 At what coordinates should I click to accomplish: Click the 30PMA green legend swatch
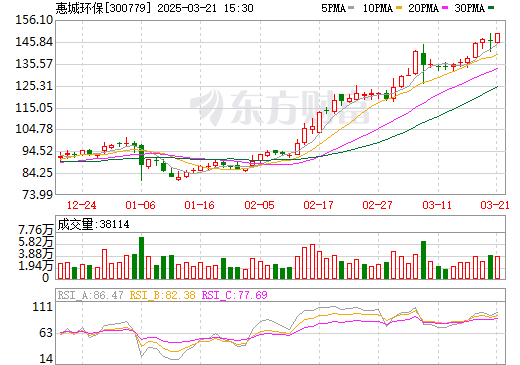pyautogui.click(x=491, y=8)
